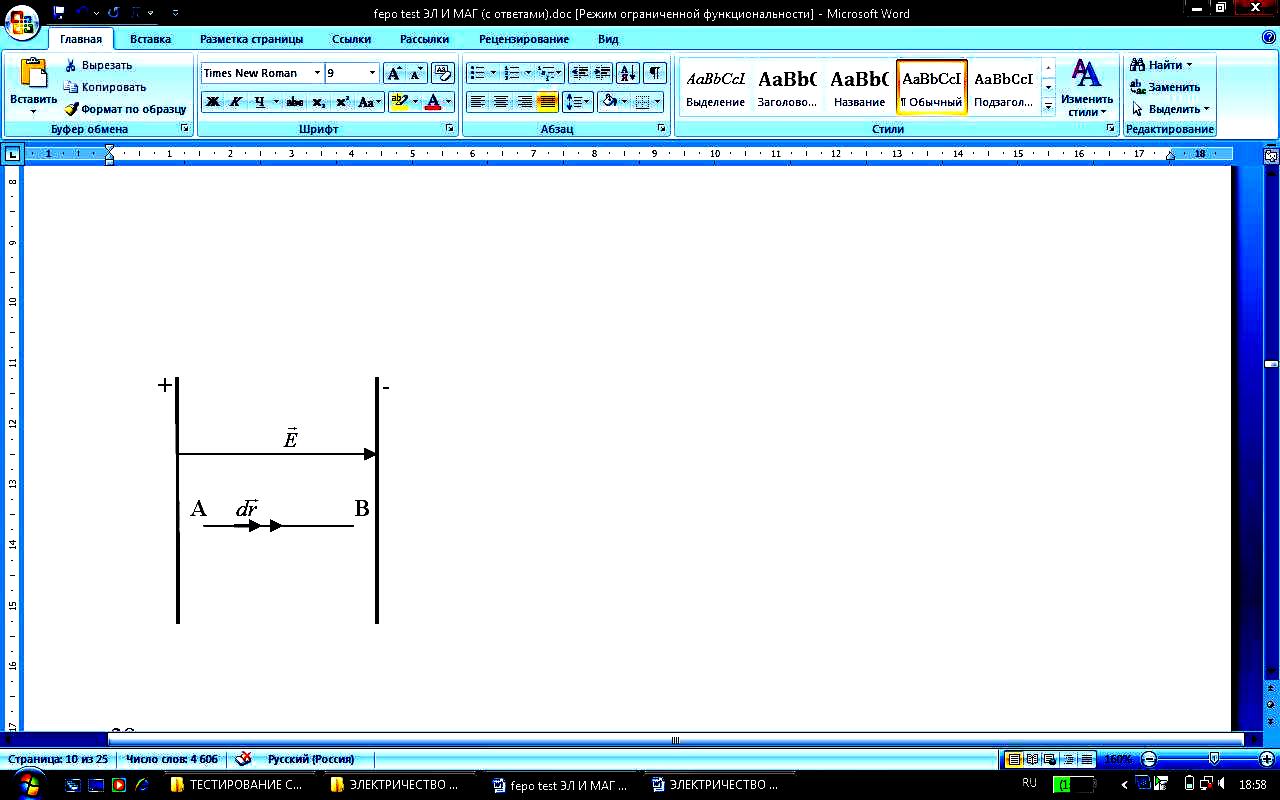Open spelling check icon in status bar
Viewport: 1280px width, 800px height.
pyautogui.click(x=243, y=759)
